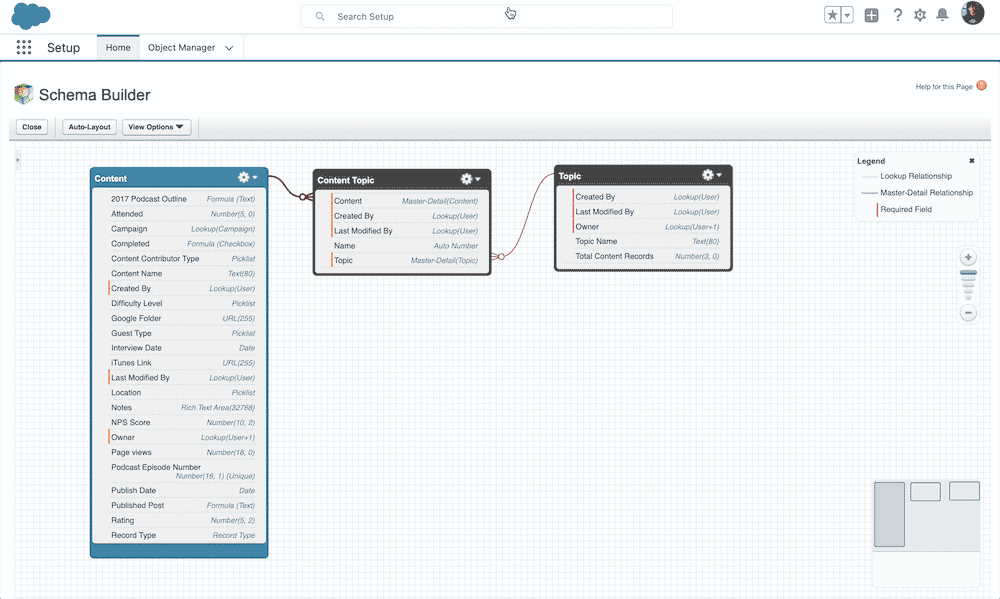Click the user profile avatar

coord(972,14)
